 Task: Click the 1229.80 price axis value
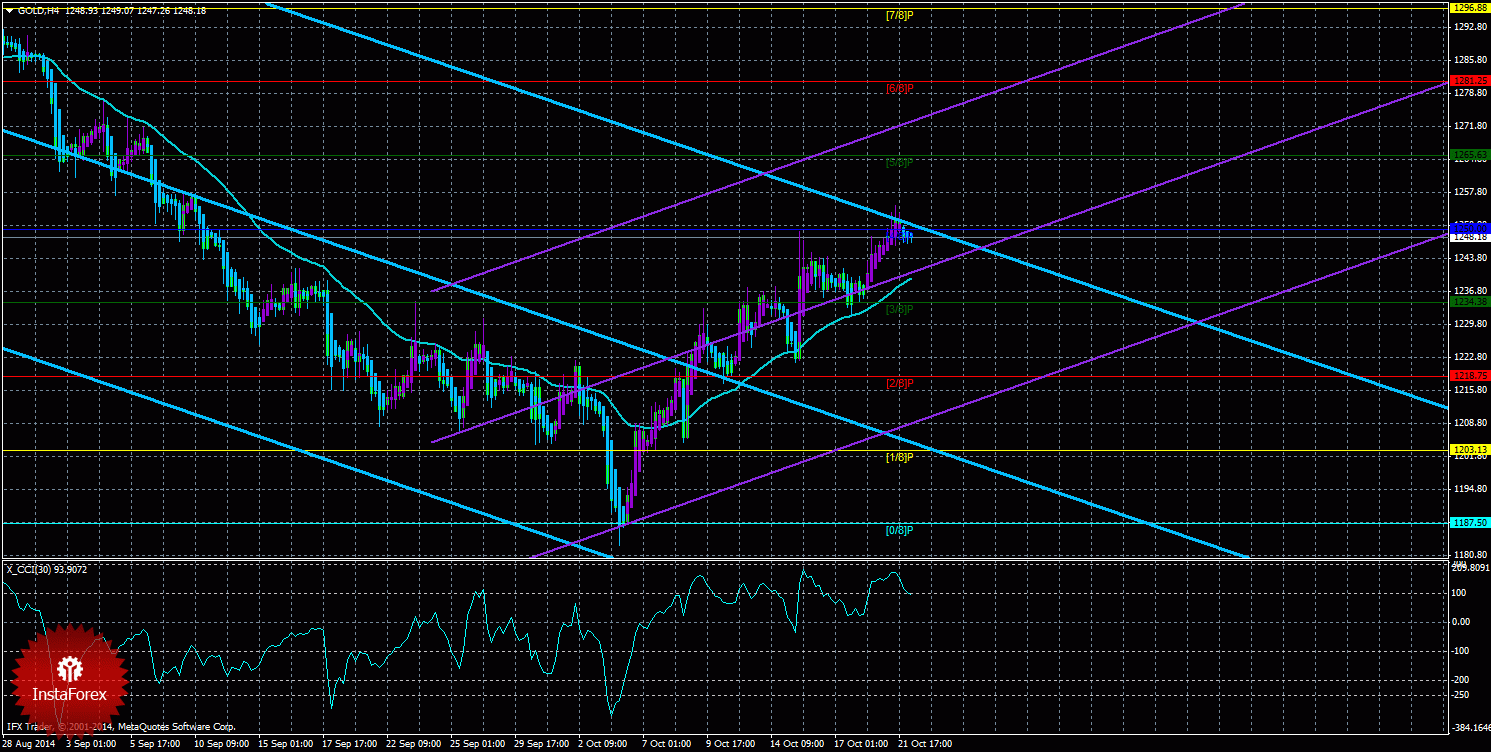coord(1470,324)
